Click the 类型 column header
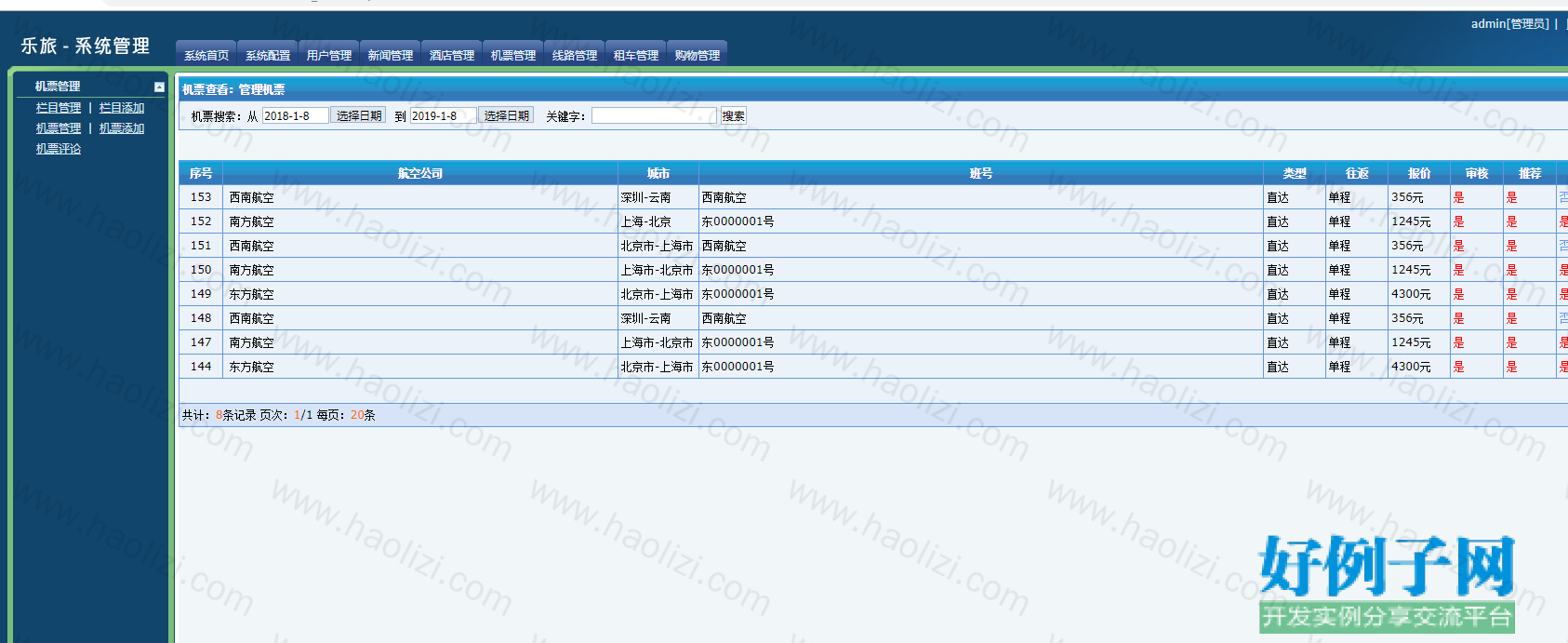Screen dimensions: 1568x643 click(x=1295, y=173)
